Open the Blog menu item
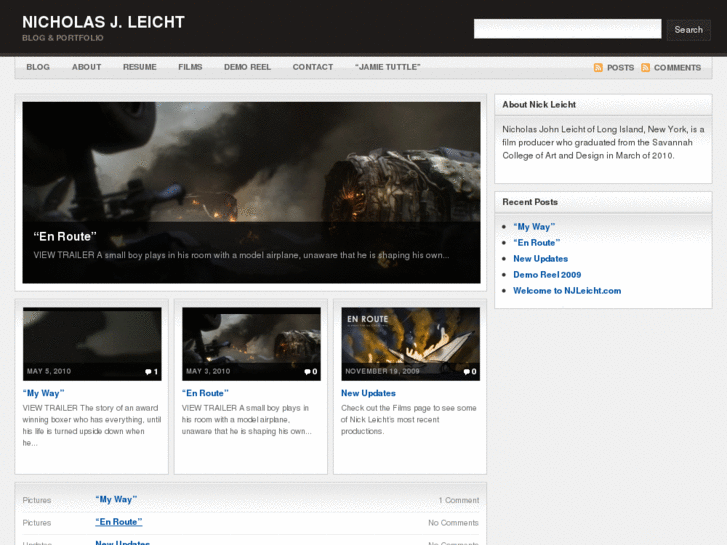This screenshot has width=727, height=545. (x=38, y=67)
